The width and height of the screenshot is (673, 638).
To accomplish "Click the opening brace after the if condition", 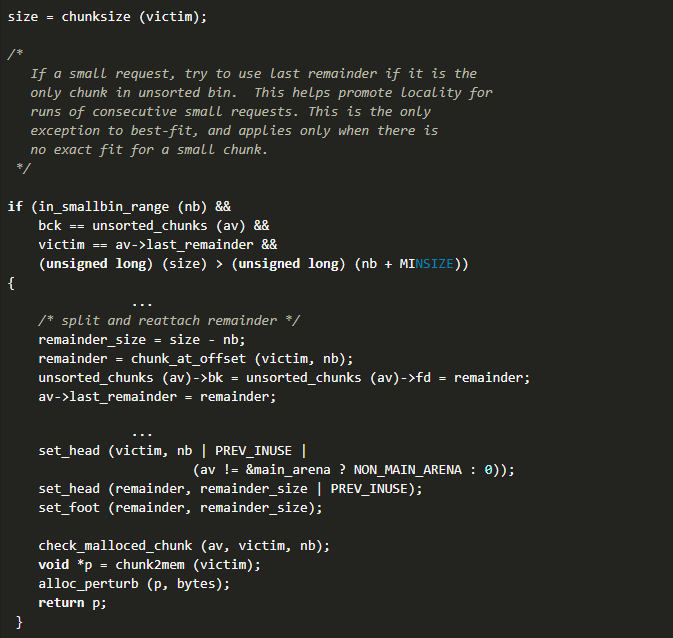I will [x=11, y=283].
